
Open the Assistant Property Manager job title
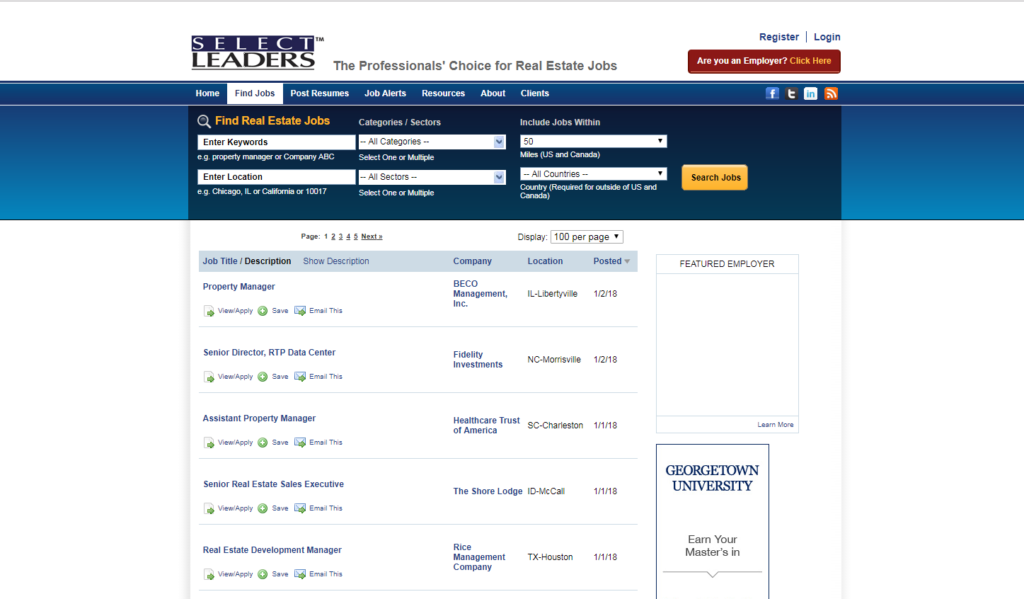[259, 419]
